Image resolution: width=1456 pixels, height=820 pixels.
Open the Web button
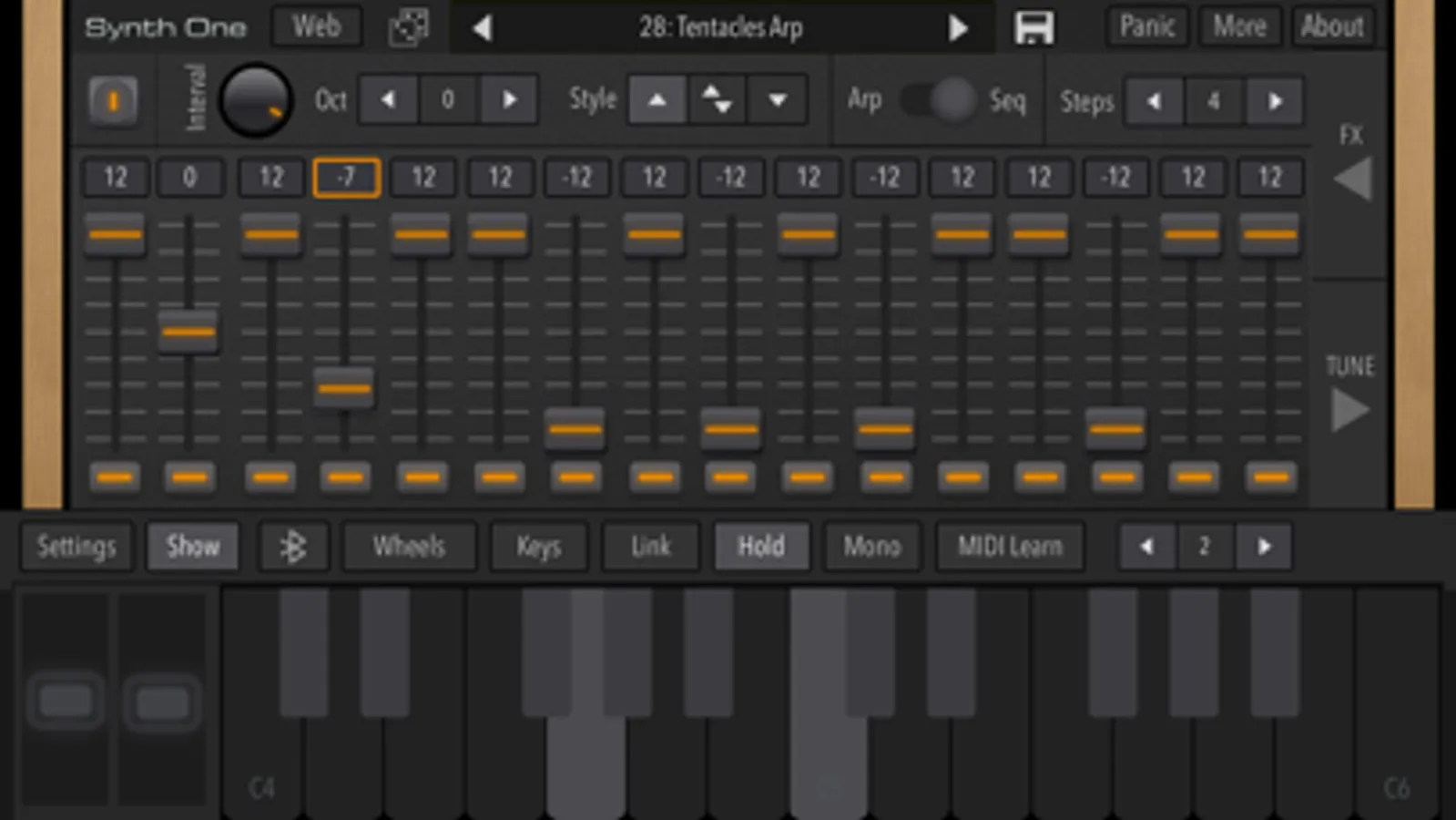[x=316, y=26]
